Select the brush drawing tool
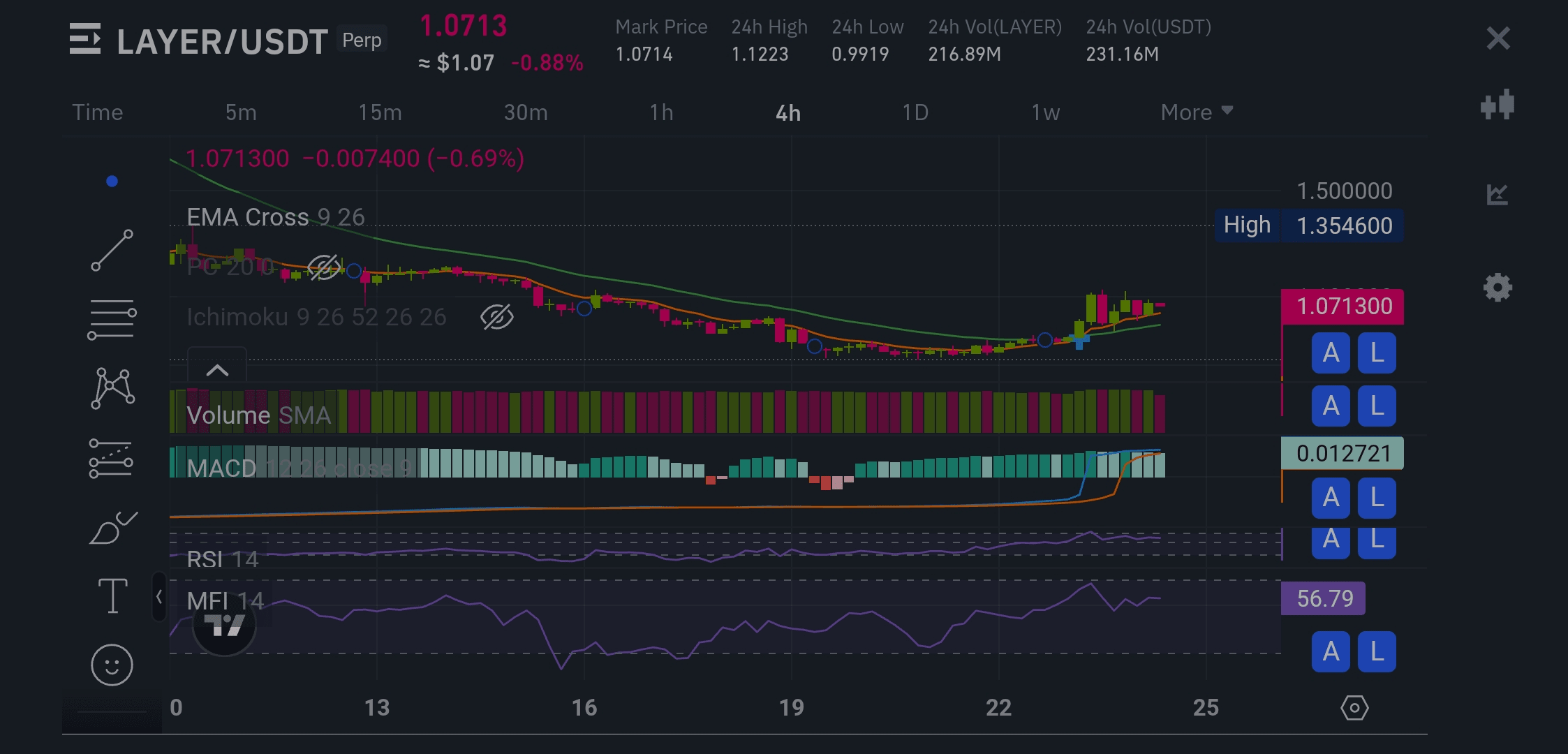The height and width of the screenshot is (754, 1568). [x=112, y=528]
